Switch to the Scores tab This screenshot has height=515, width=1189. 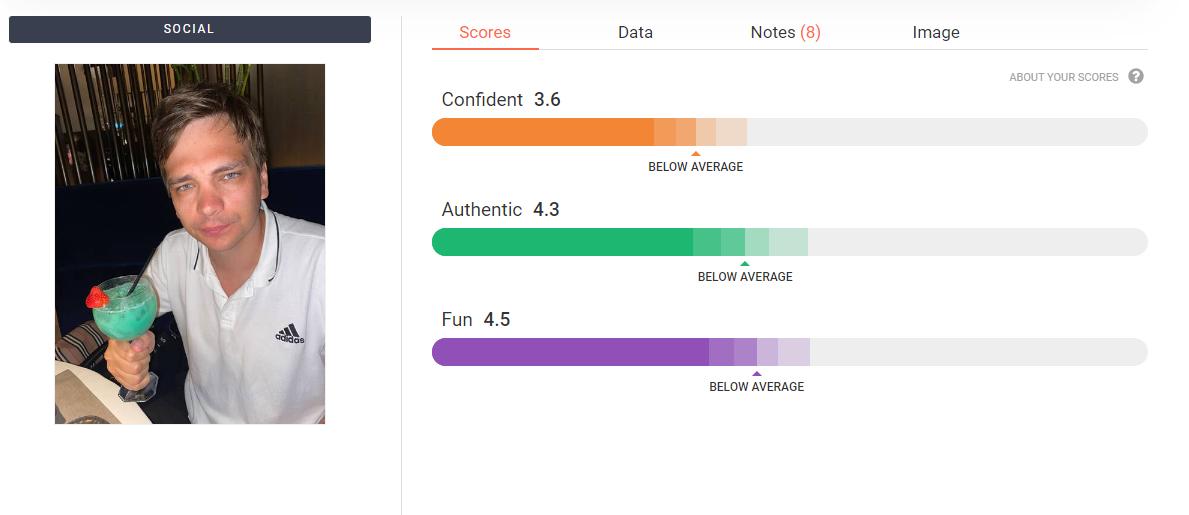coord(485,33)
